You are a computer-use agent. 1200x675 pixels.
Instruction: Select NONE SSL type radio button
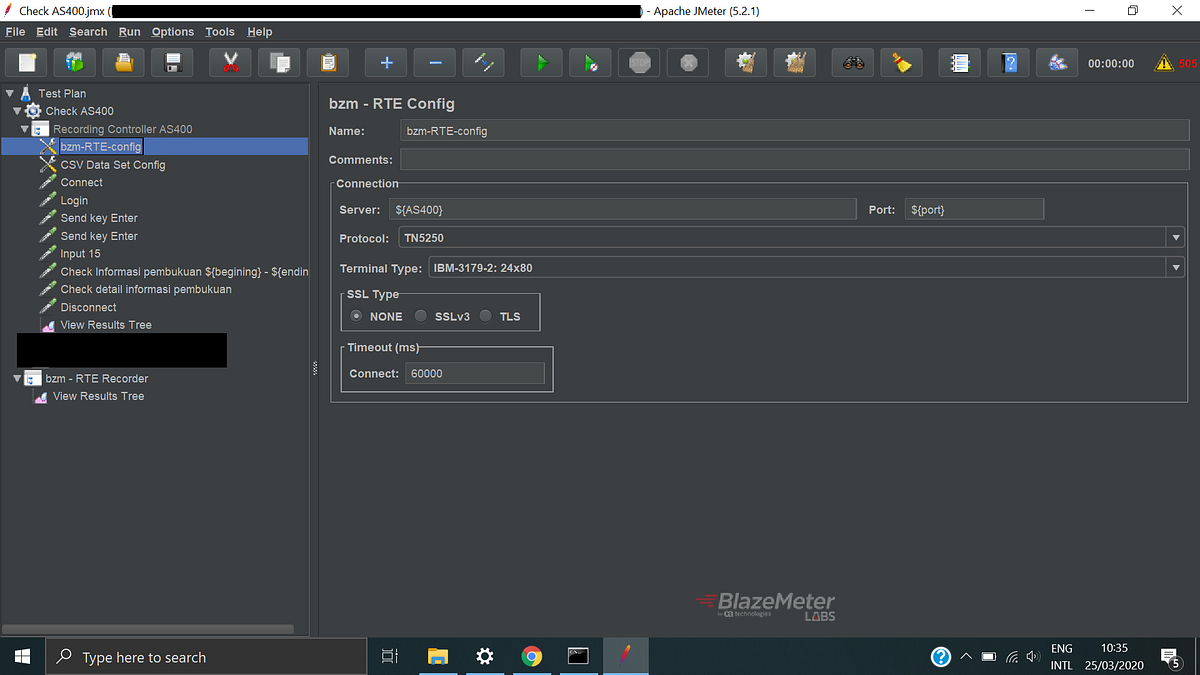(357, 316)
